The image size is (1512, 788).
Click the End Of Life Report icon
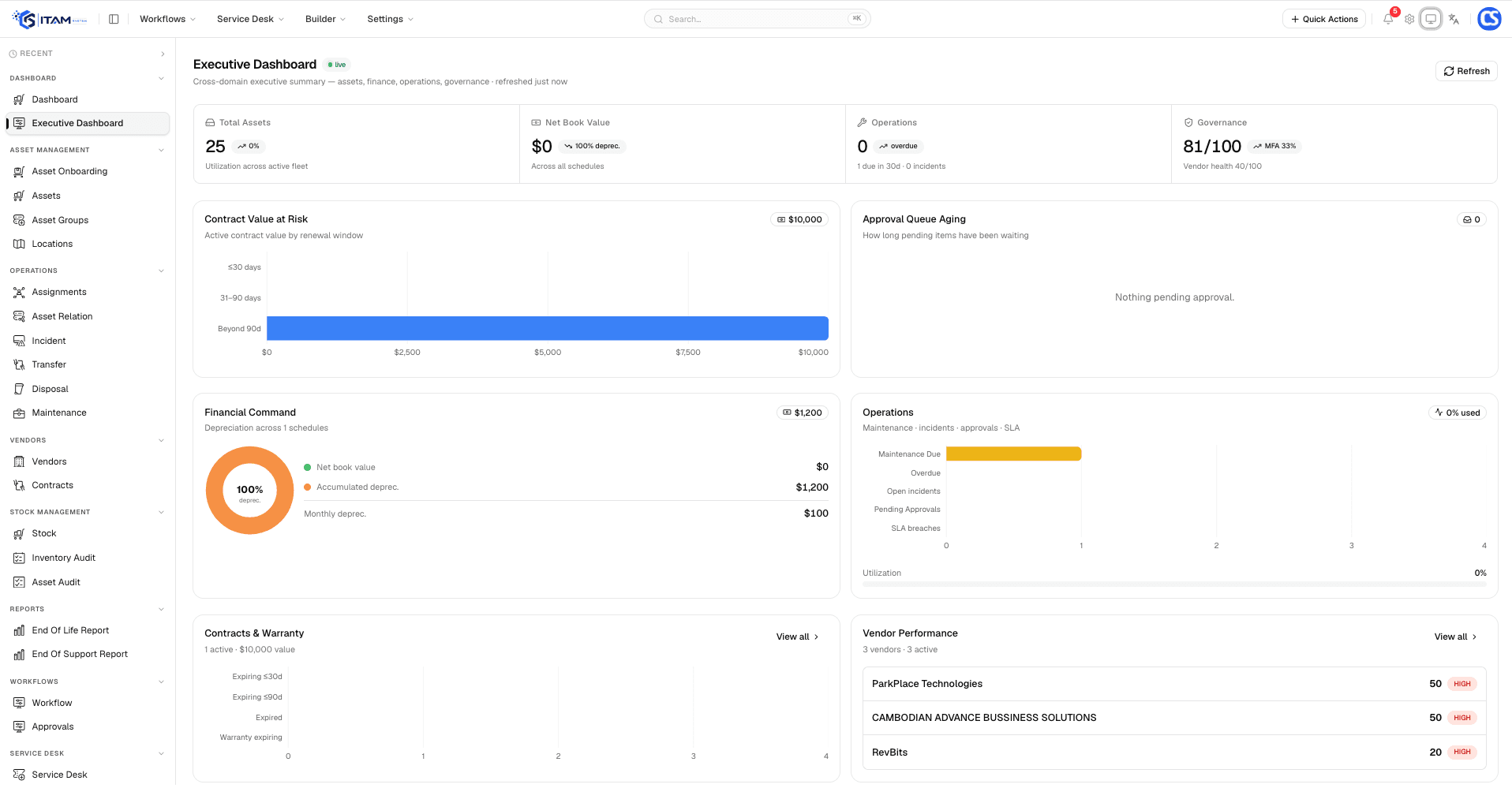click(x=19, y=630)
